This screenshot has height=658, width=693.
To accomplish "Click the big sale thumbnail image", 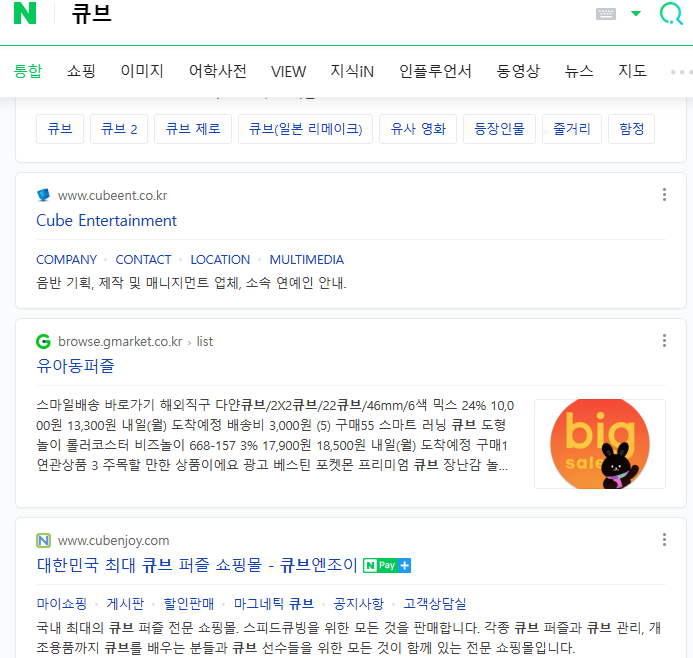I will (x=600, y=444).
